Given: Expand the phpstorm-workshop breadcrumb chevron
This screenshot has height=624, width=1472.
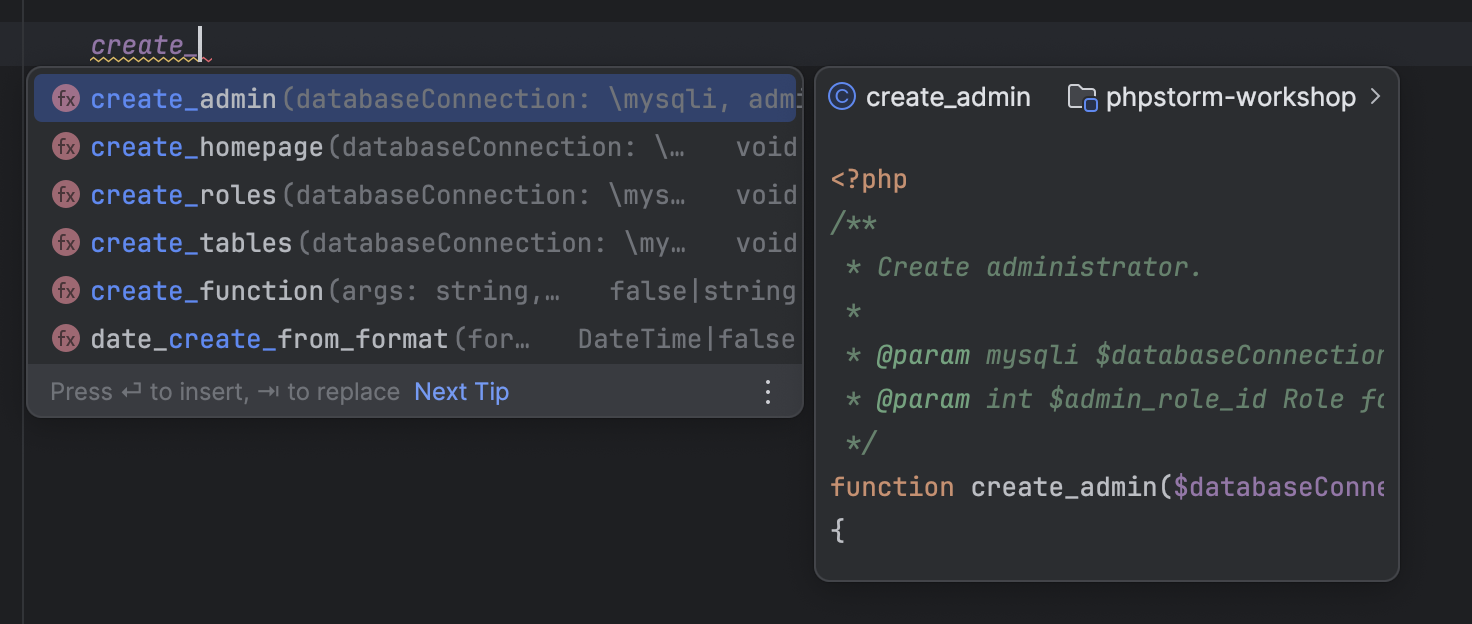Looking at the screenshot, I should (1377, 96).
